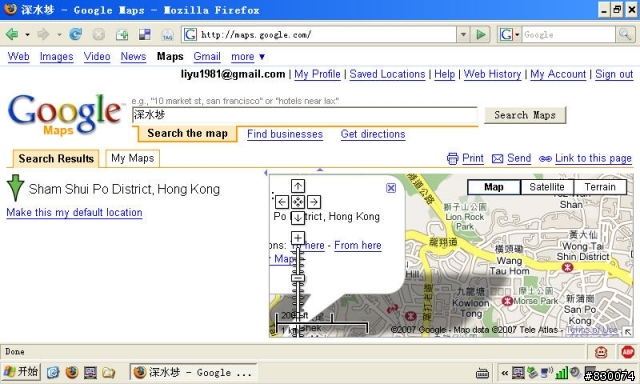This screenshot has width=640, height=384.
Task: Click the printer icon
Action: [453, 159]
